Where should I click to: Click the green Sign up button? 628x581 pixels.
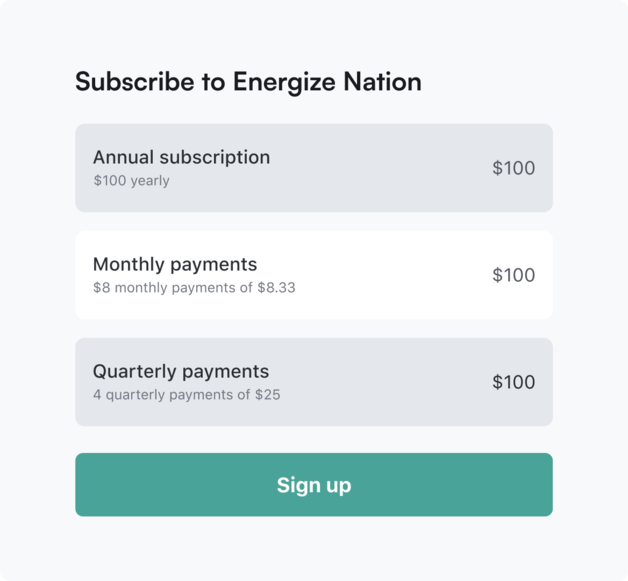[x=314, y=485]
